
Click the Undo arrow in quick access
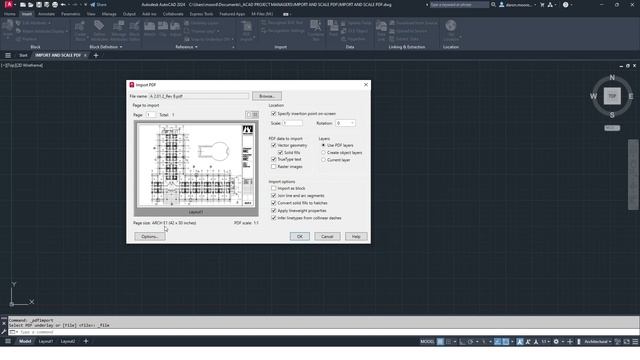pos(63,5)
